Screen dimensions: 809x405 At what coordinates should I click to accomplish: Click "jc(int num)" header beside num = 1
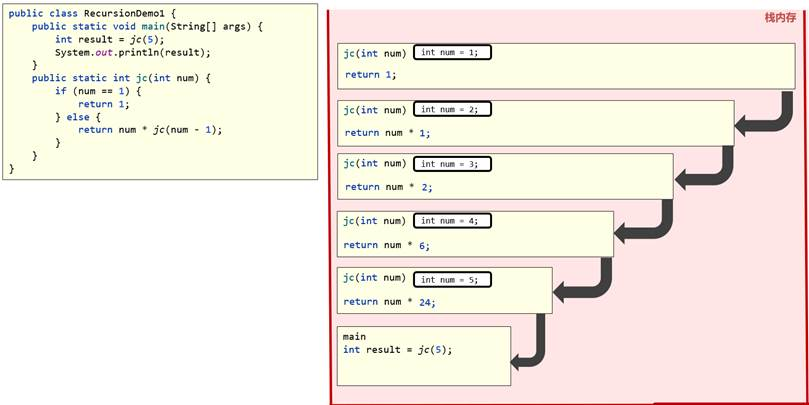[376, 53]
